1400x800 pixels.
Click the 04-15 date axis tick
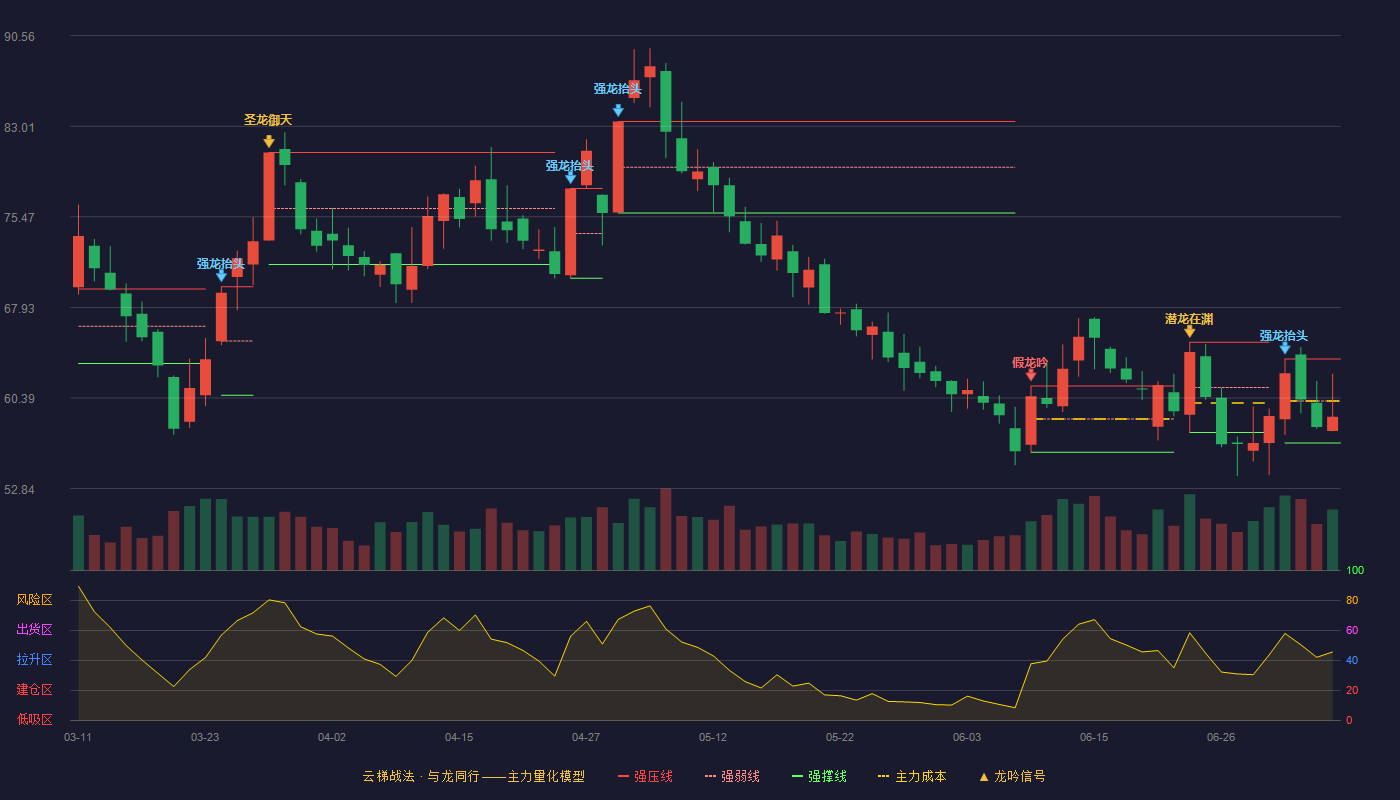pyautogui.click(x=459, y=737)
